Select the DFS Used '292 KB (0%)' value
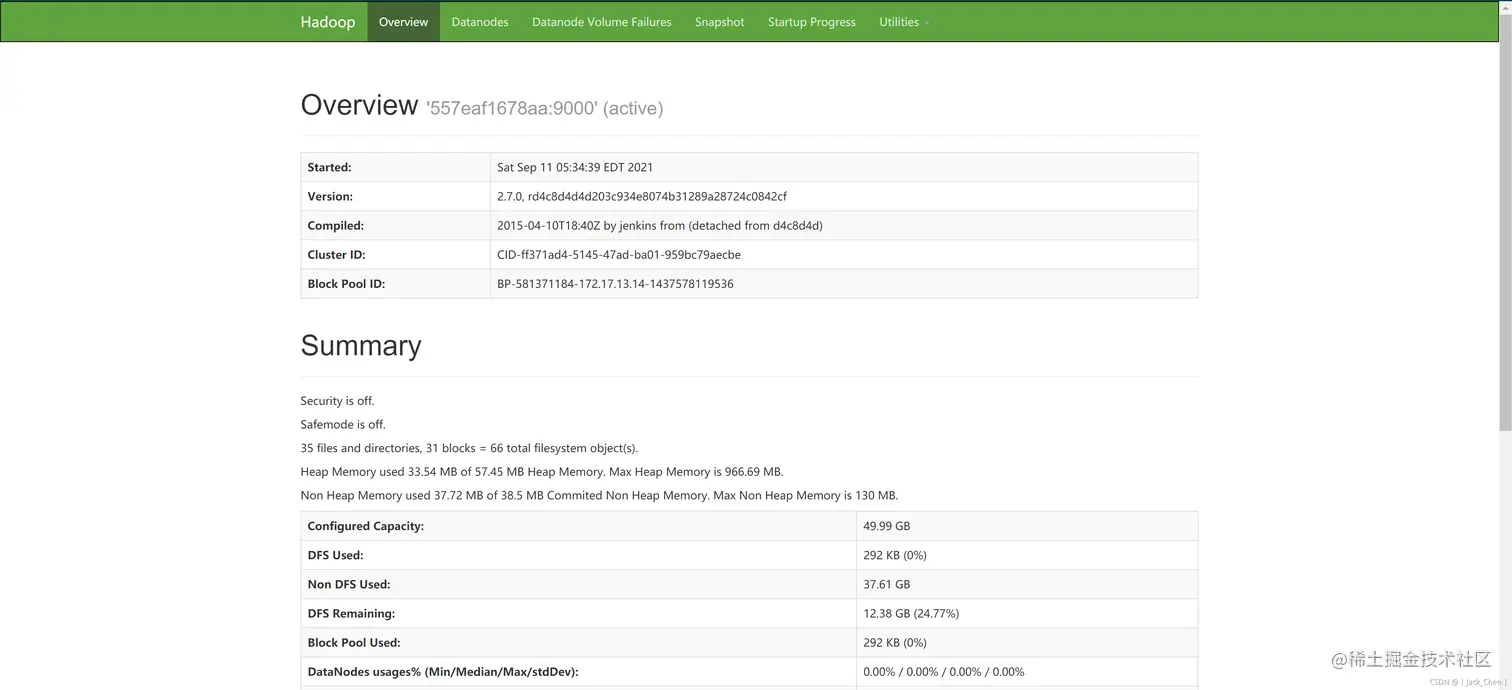 point(895,554)
